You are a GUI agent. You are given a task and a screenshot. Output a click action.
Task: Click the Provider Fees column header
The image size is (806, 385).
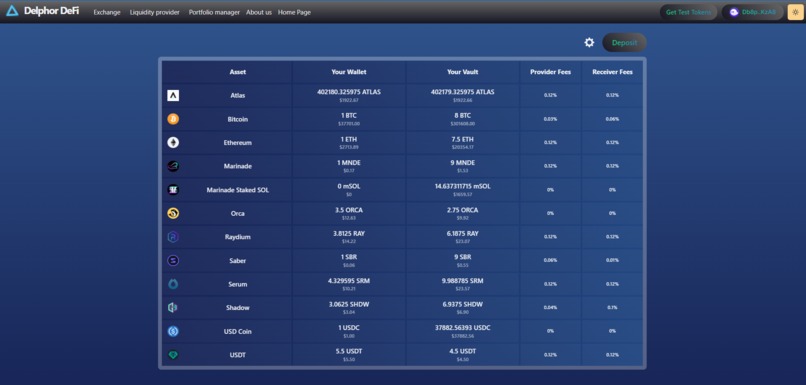click(x=551, y=72)
